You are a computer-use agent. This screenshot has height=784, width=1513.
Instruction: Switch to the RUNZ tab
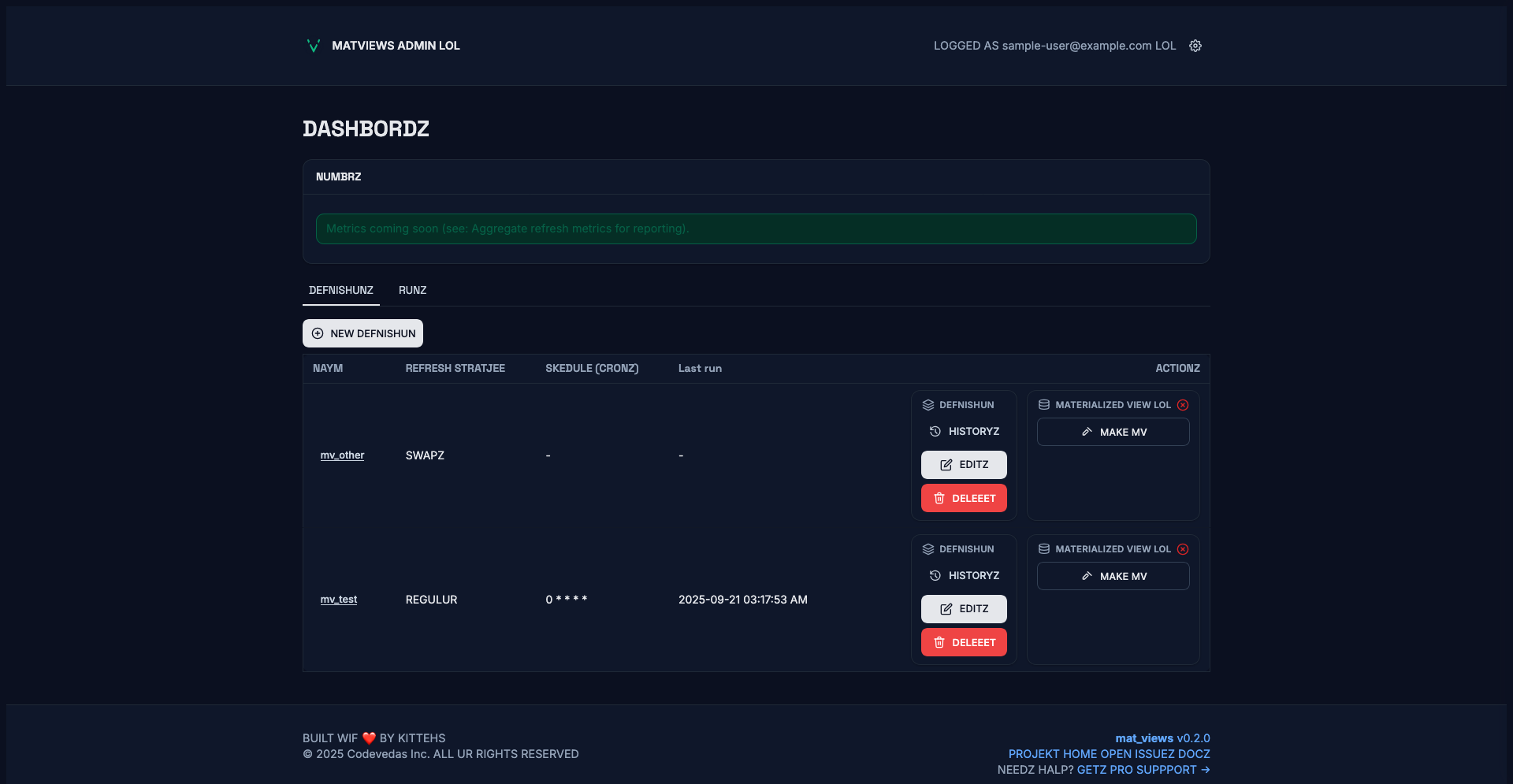click(412, 291)
